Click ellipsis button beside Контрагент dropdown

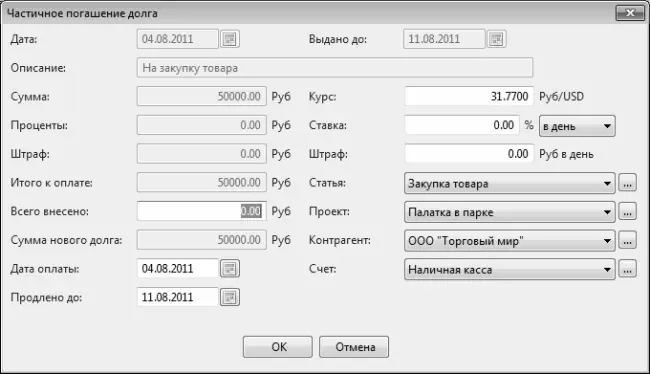coord(627,240)
